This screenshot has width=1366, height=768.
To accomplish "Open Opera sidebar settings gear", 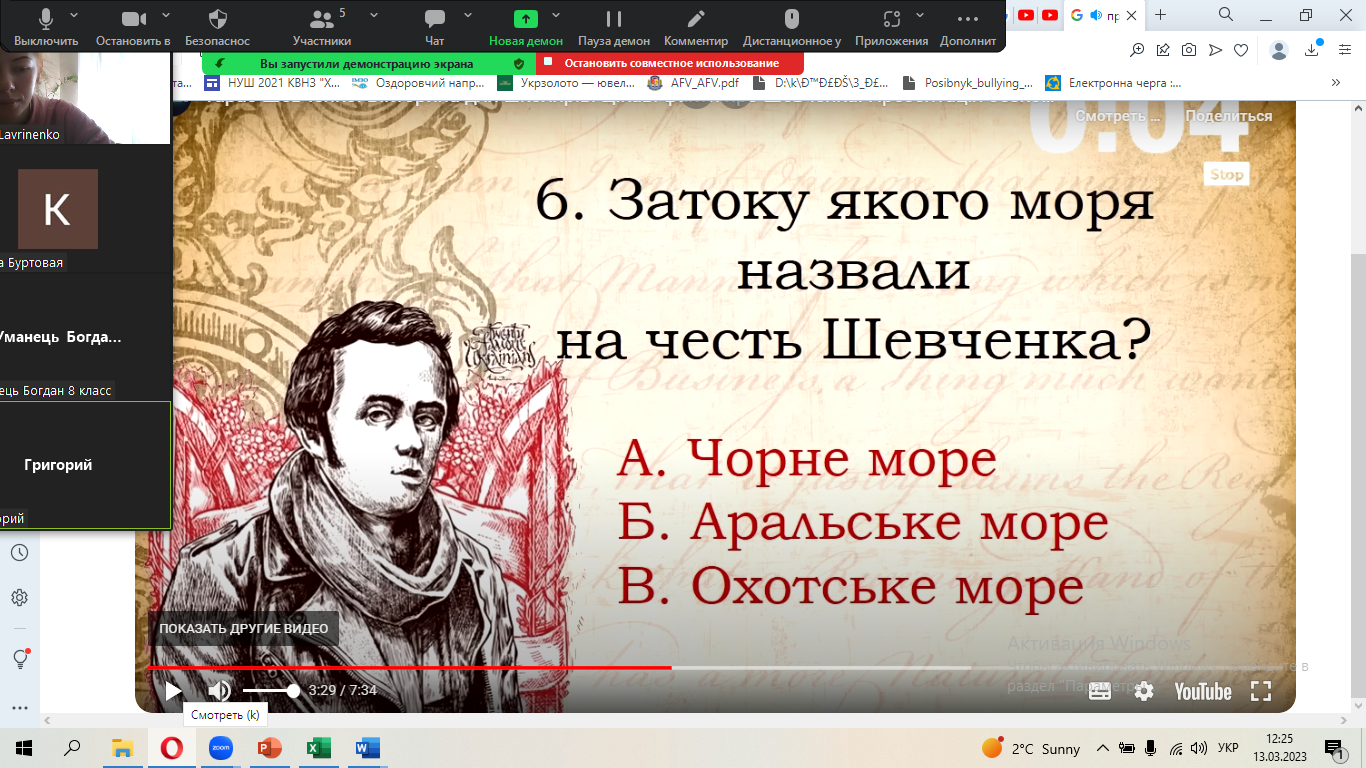I will [19, 598].
